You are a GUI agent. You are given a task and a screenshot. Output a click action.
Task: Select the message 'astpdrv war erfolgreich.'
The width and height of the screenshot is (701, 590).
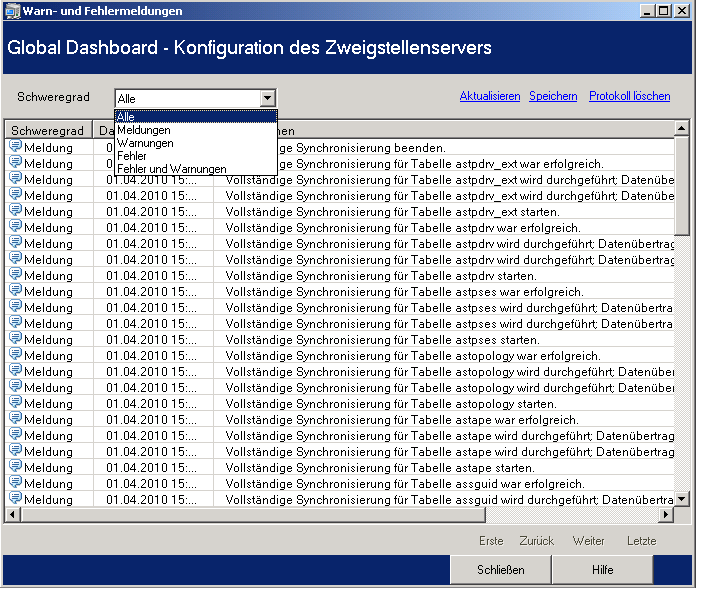click(403, 228)
